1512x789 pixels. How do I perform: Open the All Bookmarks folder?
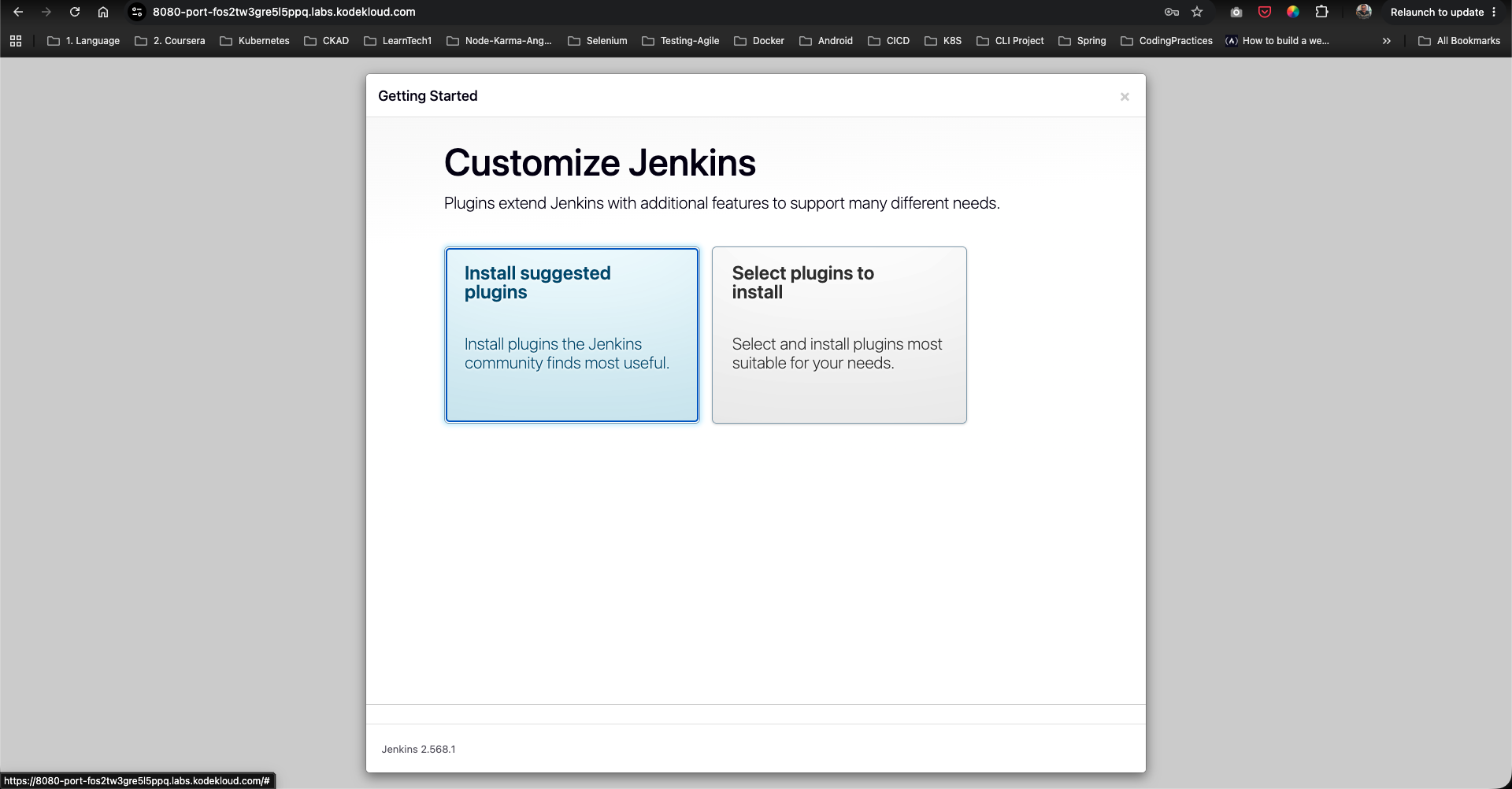pos(1459,41)
